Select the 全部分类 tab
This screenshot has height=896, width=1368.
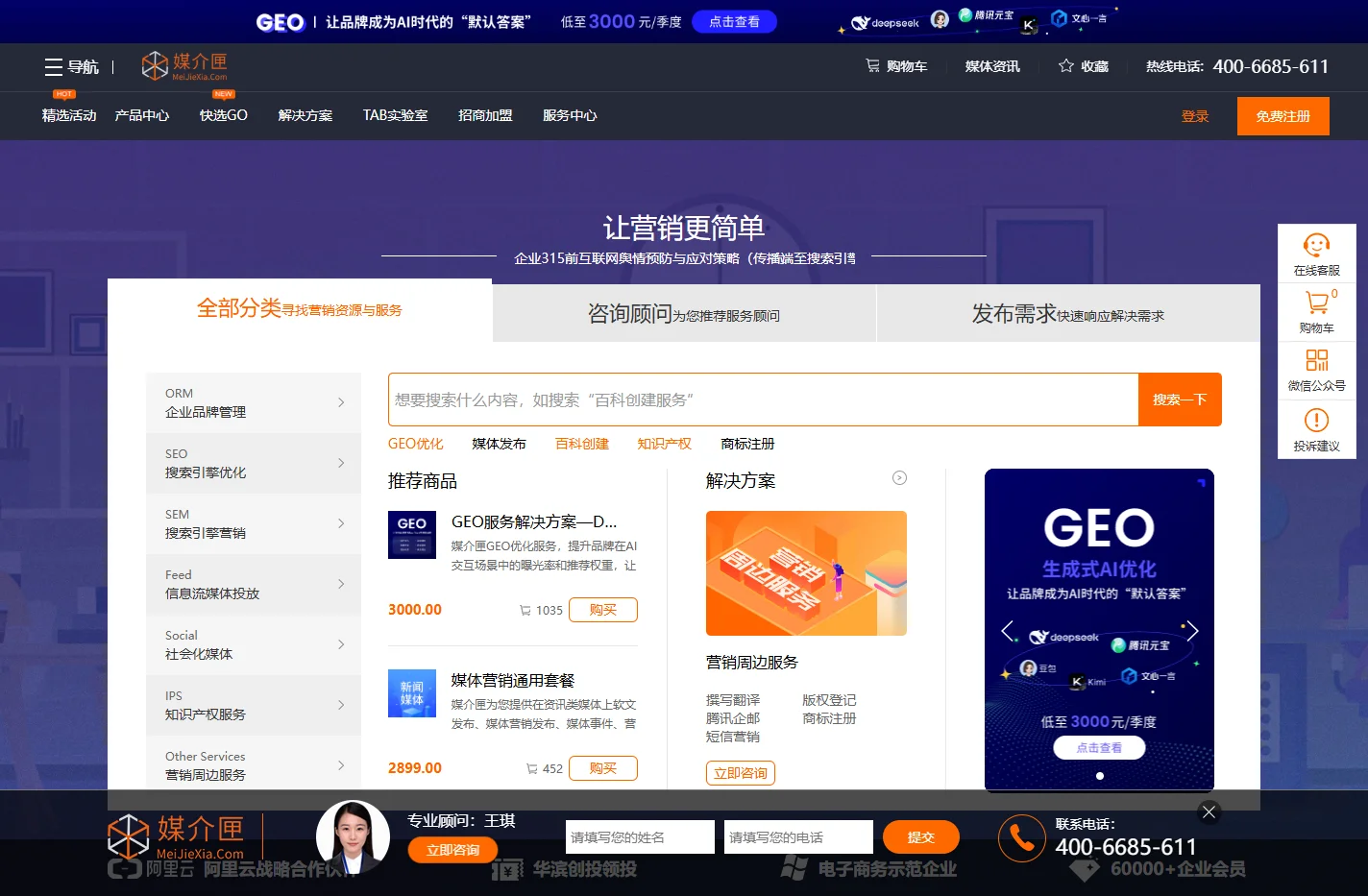point(300,309)
